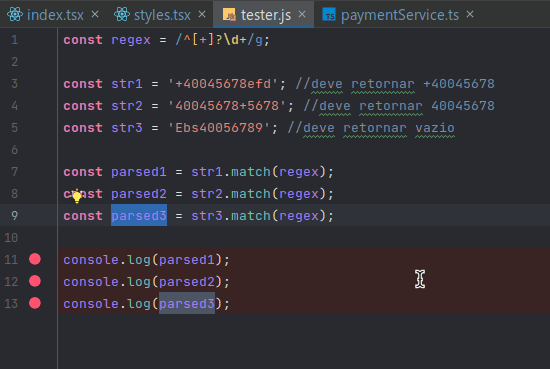Click the JS file icon on tester.js tab
The height and width of the screenshot is (369, 550).
pyautogui.click(x=229, y=15)
